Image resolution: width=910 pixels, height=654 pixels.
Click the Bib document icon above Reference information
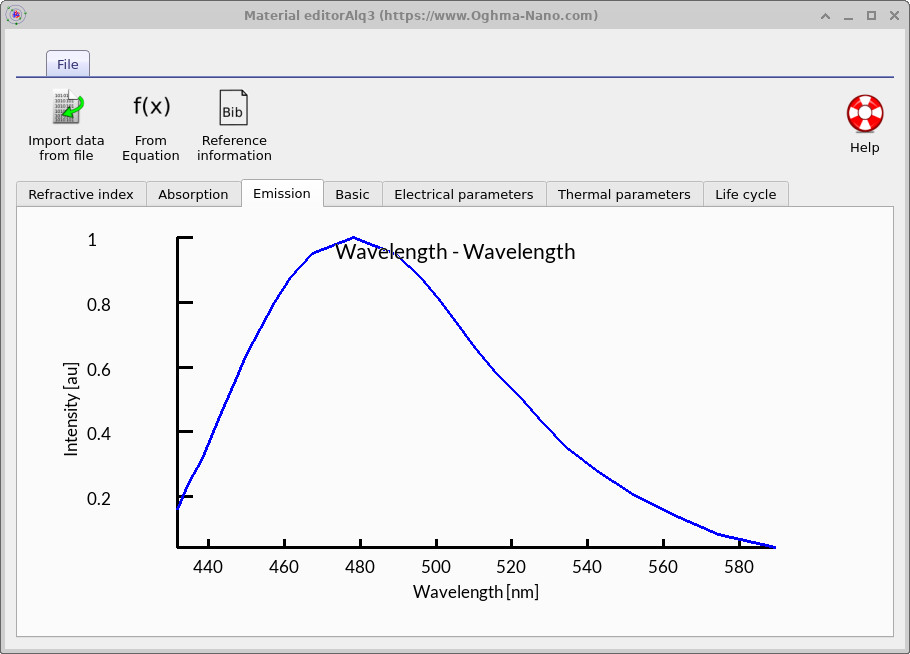pyautogui.click(x=233, y=106)
